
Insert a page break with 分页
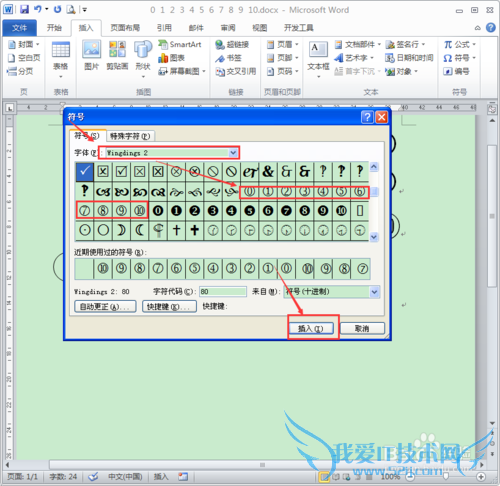coord(20,71)
